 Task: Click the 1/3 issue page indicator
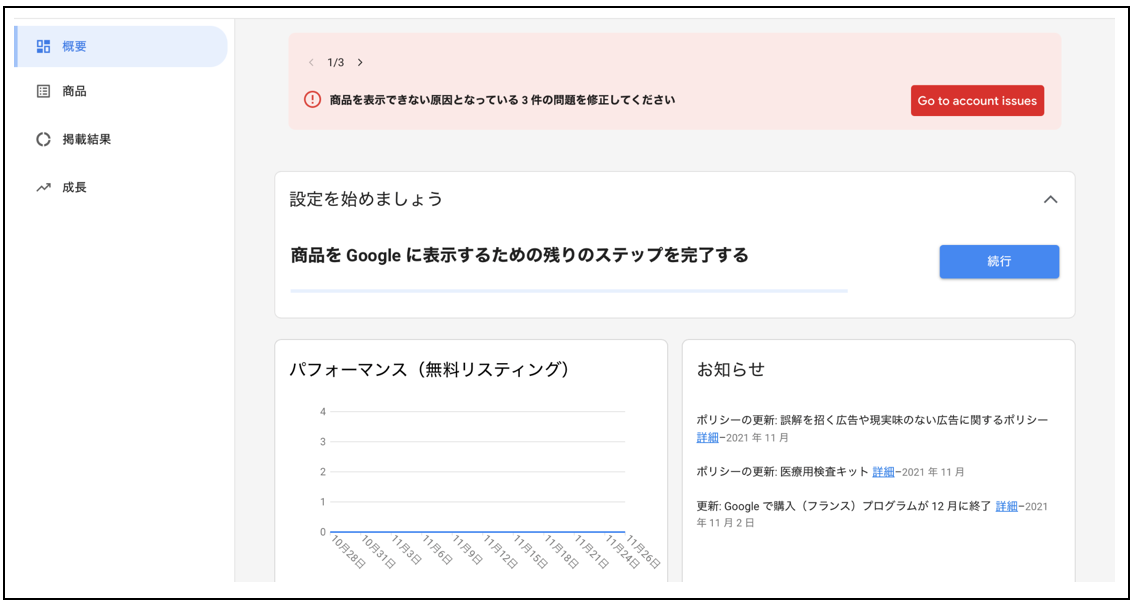click(335, 62)
